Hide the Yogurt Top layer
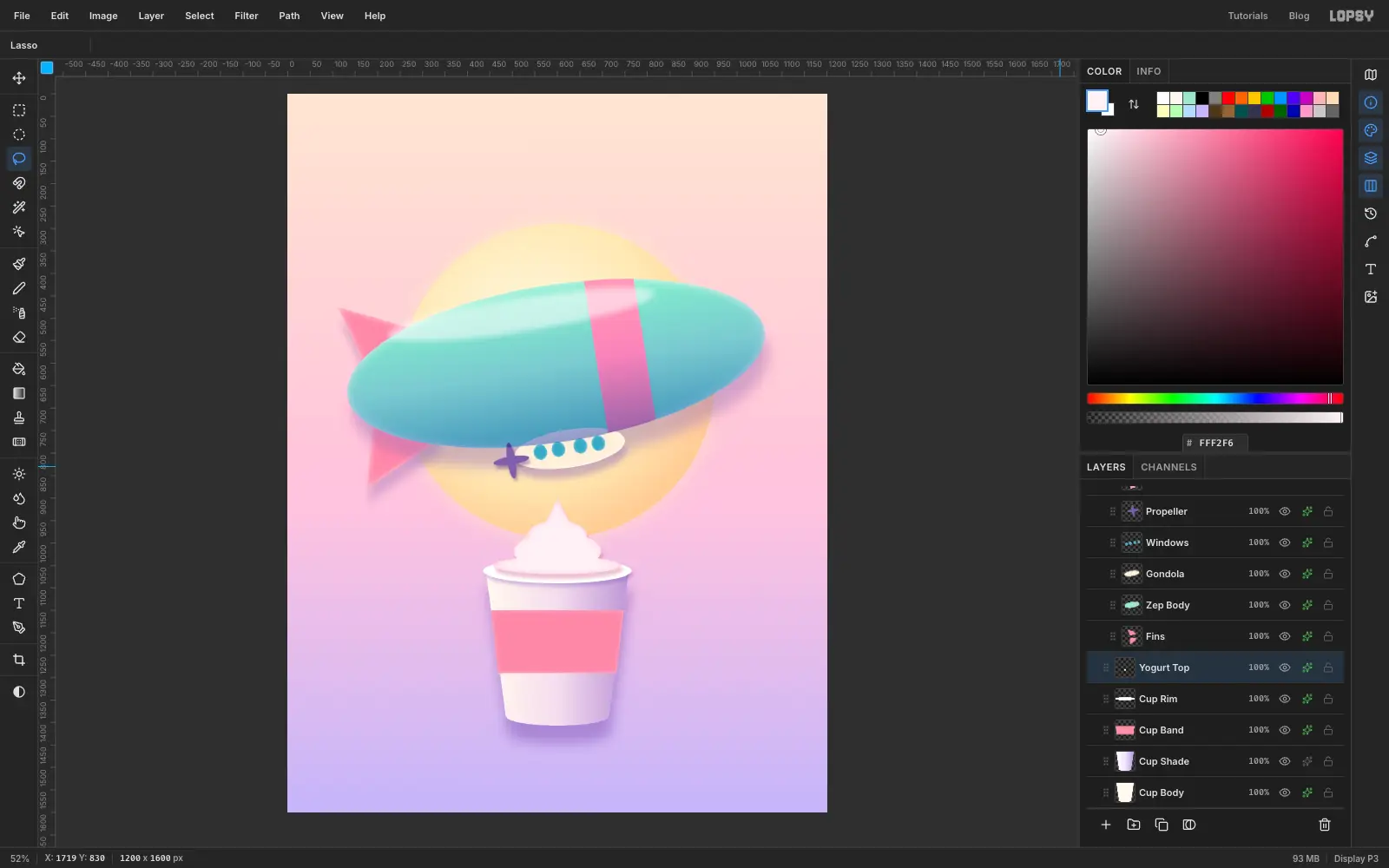The image size is (1389, 868). point(1285,667)
